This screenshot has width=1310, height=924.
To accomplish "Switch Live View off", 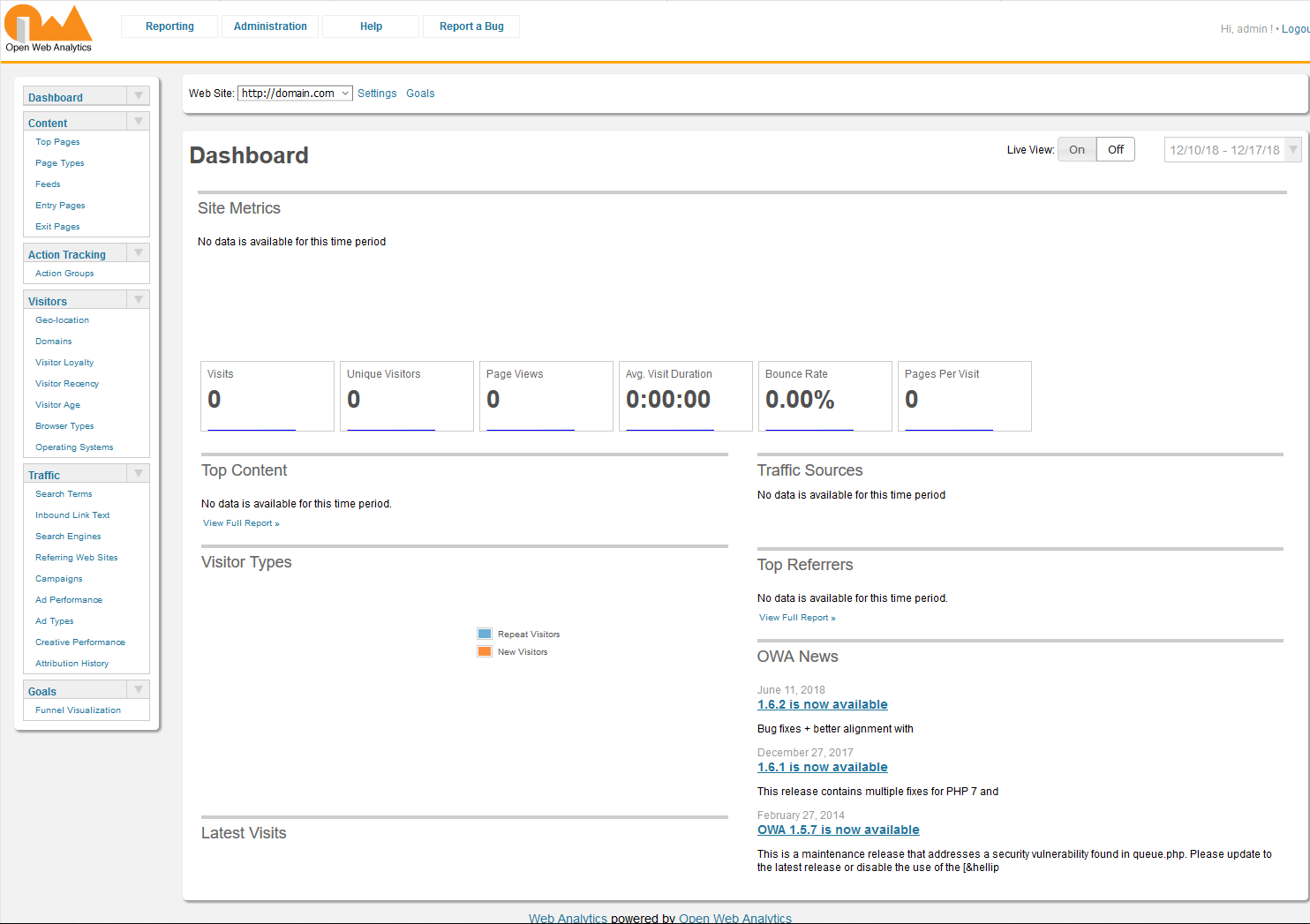I will pyautogui.click(x=1115, y=150).
